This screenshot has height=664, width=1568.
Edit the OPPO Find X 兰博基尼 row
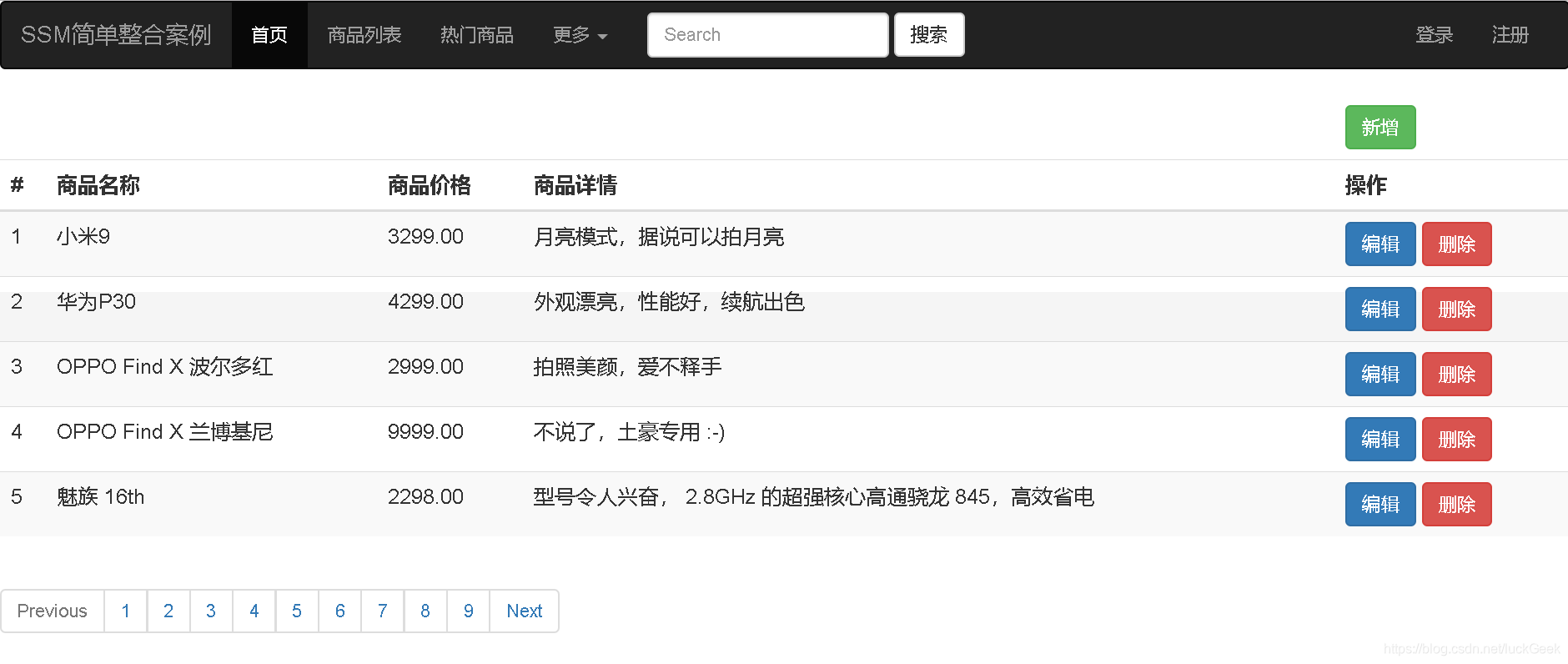pos(1380,440)
